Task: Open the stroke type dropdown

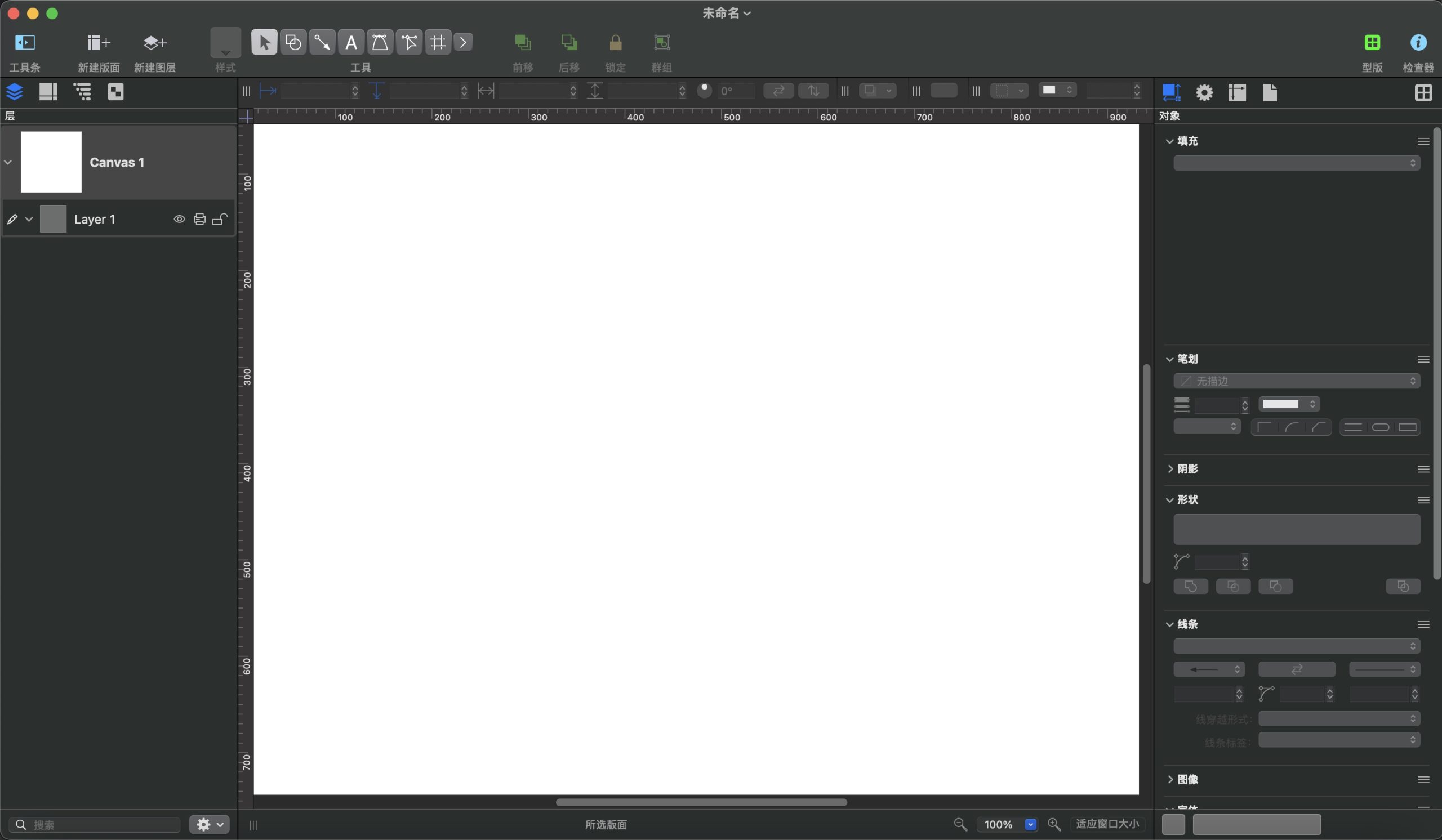Action: (1297, 381)
